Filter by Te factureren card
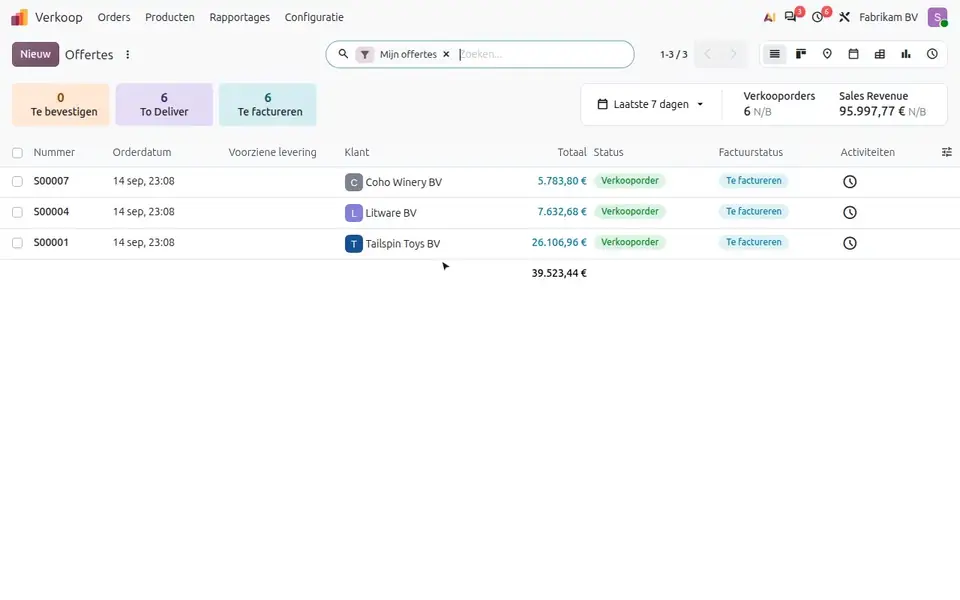 pos(268,105)
